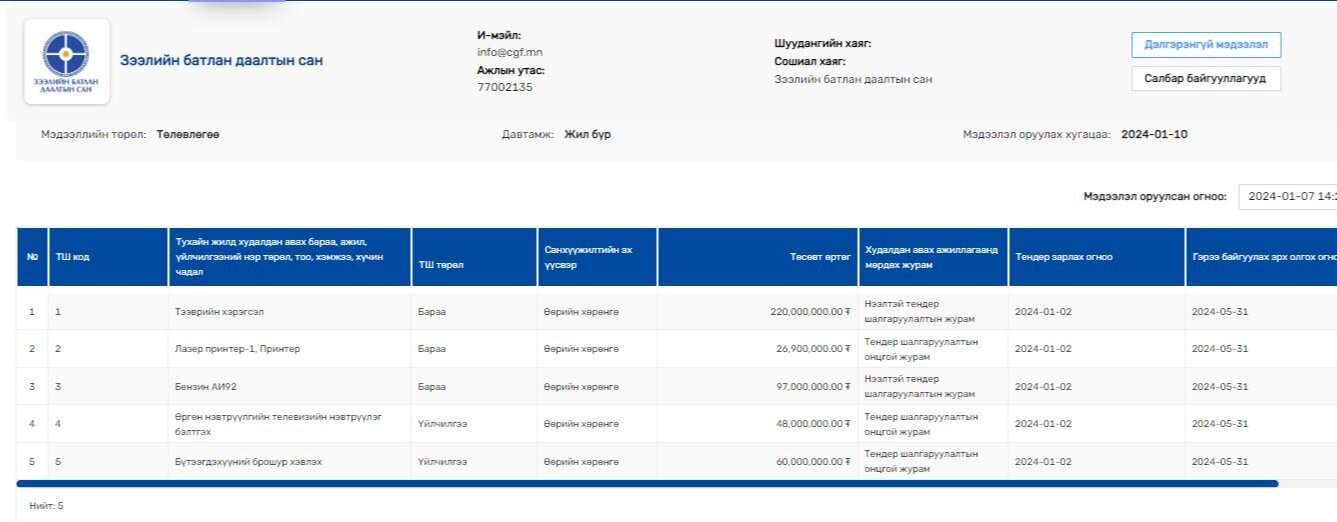
Task: Click the organization name heading link
Action: tap(221, 61)
